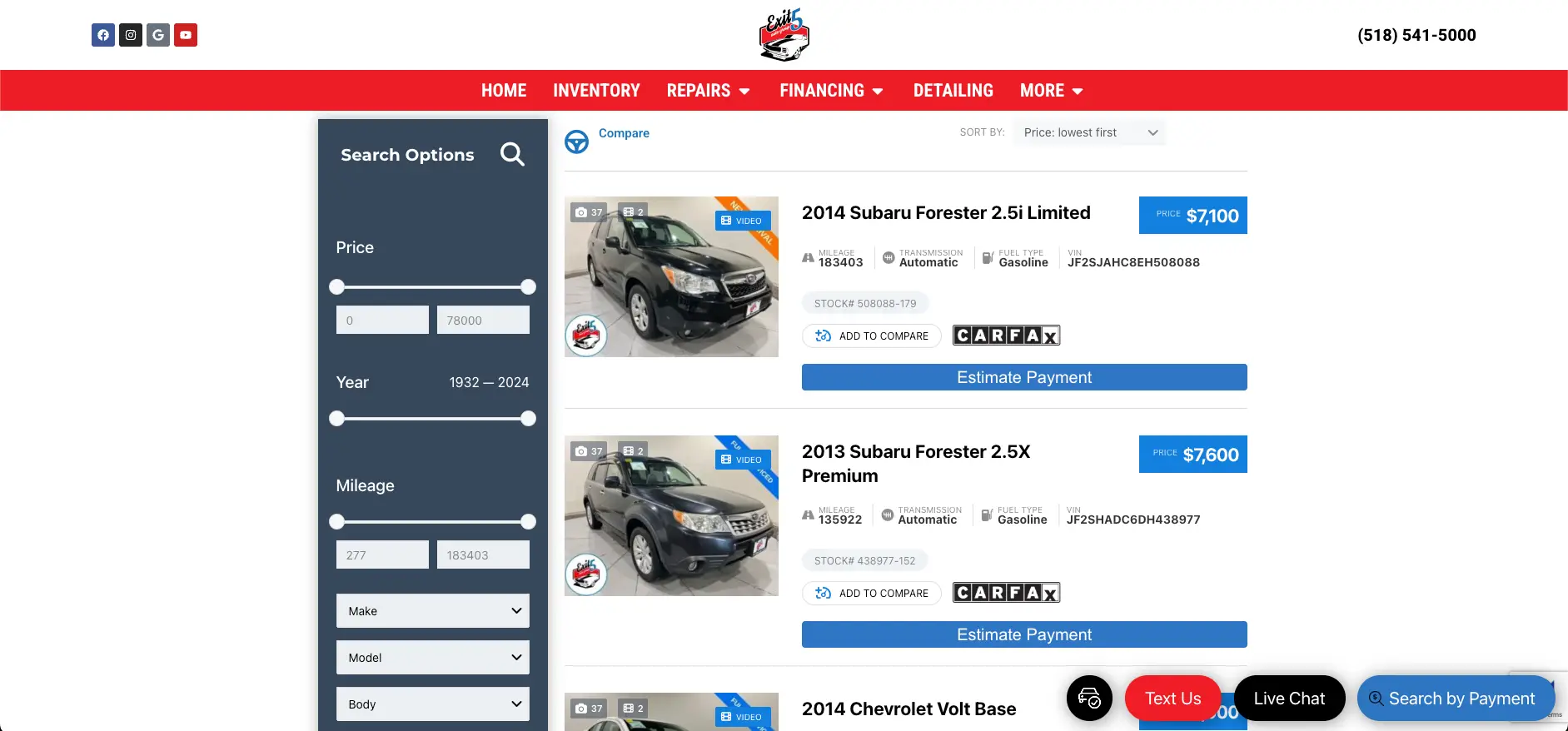The image size is (1568, 731).
Task: Focus the maximum mileage input field
Action: pyautogui.click(x=483, y=554)
